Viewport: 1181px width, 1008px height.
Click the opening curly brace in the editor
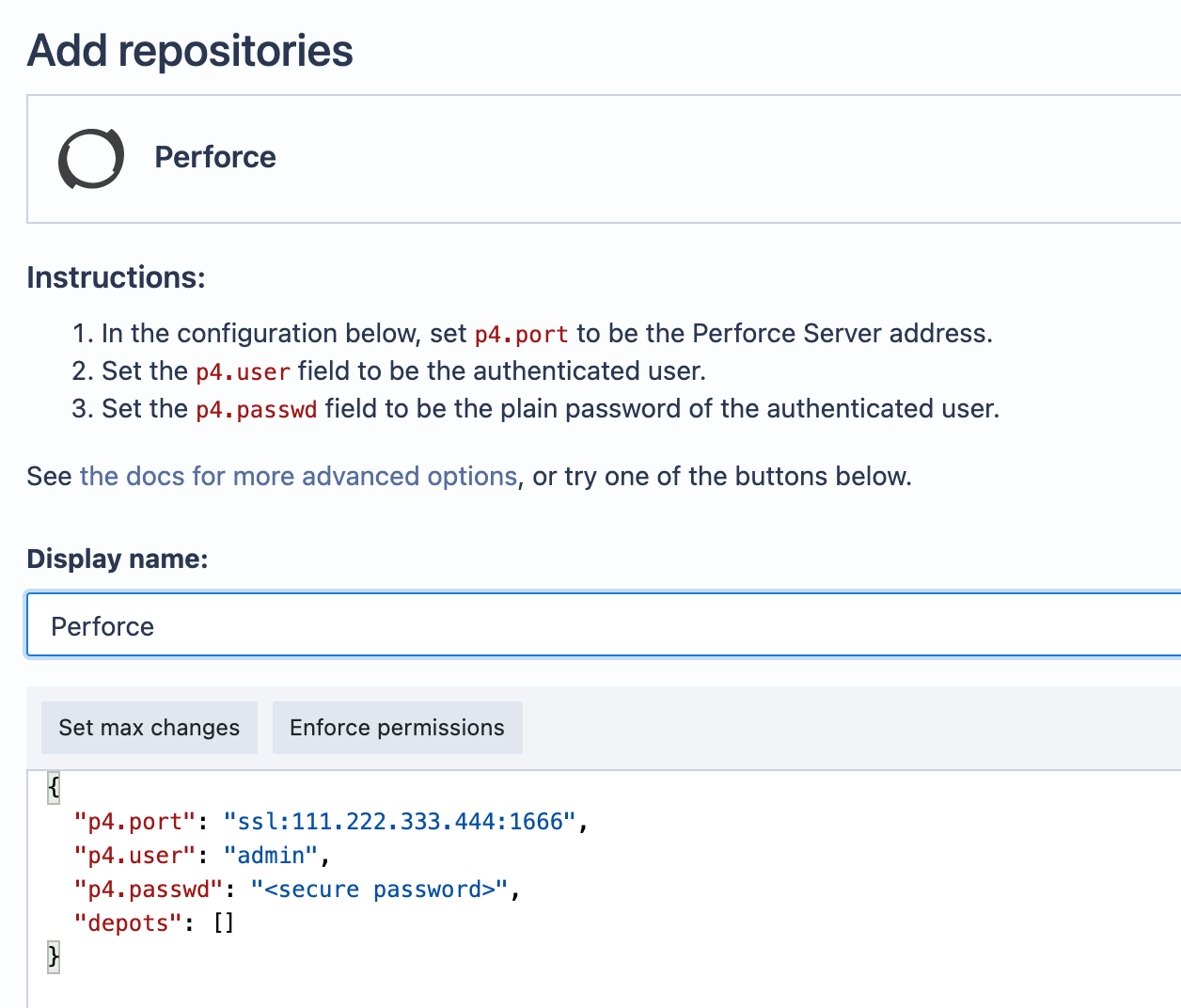tap(54, 787)
